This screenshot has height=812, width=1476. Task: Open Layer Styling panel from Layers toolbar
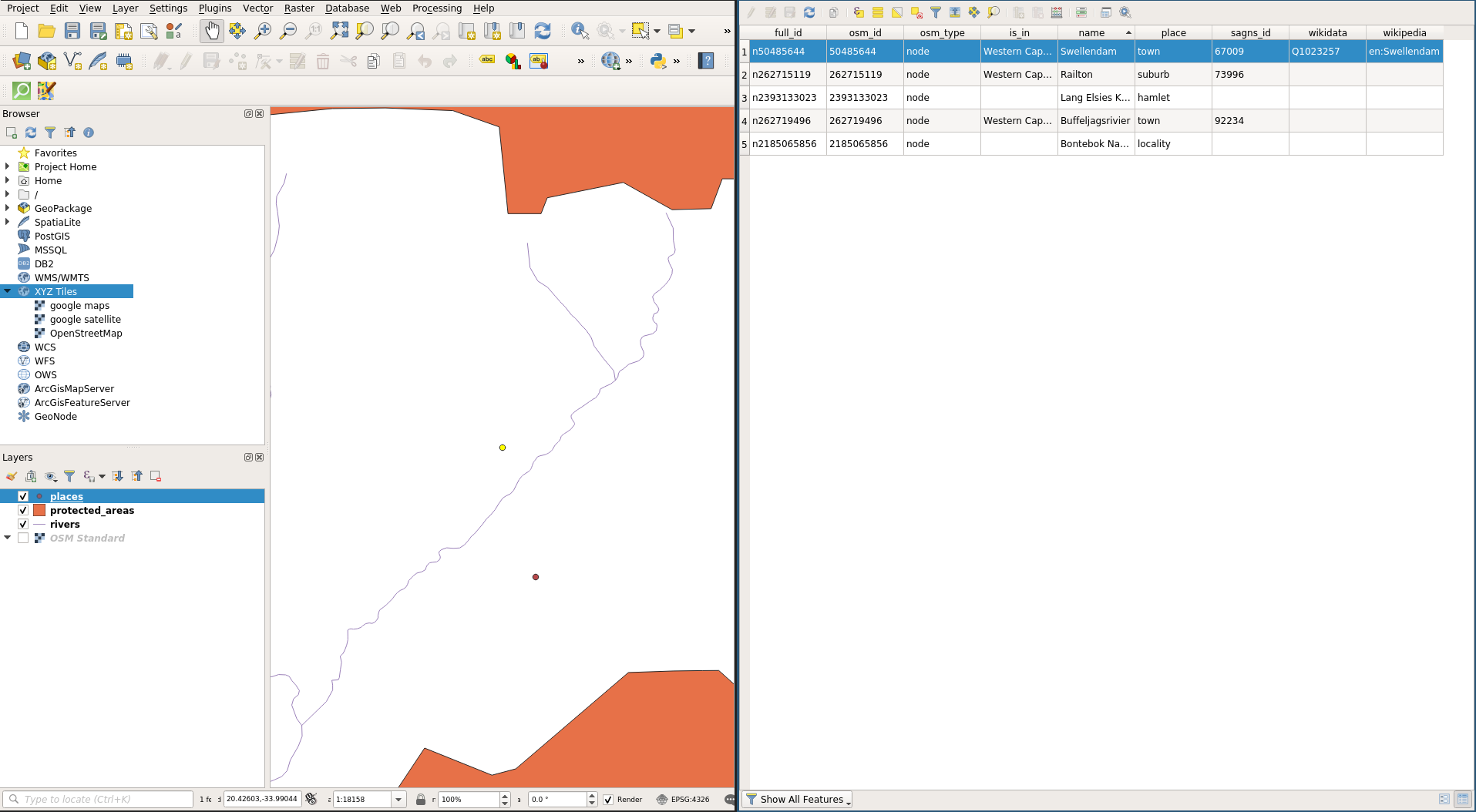[x=12, y=476]
